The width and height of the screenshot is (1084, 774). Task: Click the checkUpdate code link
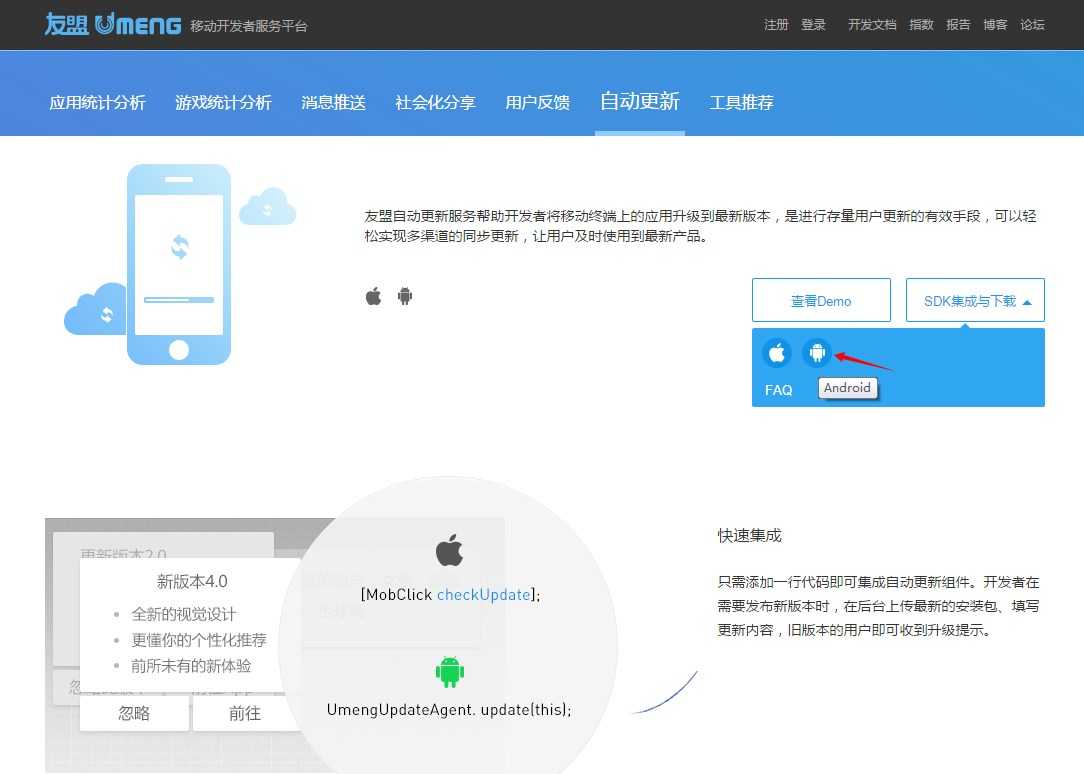click(483, 594)
